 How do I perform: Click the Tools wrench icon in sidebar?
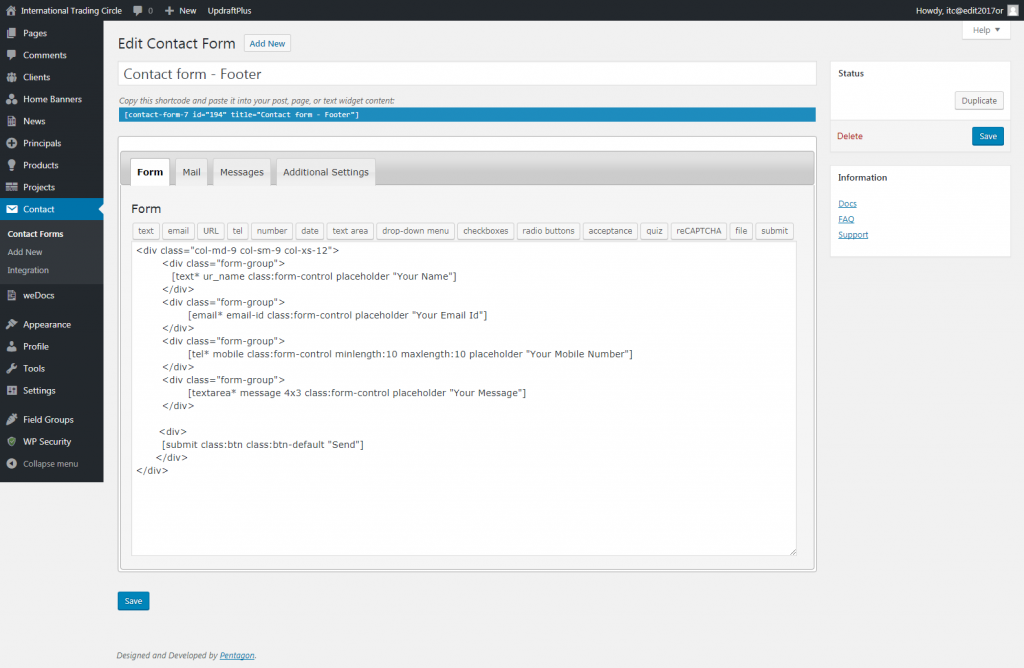[12, 368]
